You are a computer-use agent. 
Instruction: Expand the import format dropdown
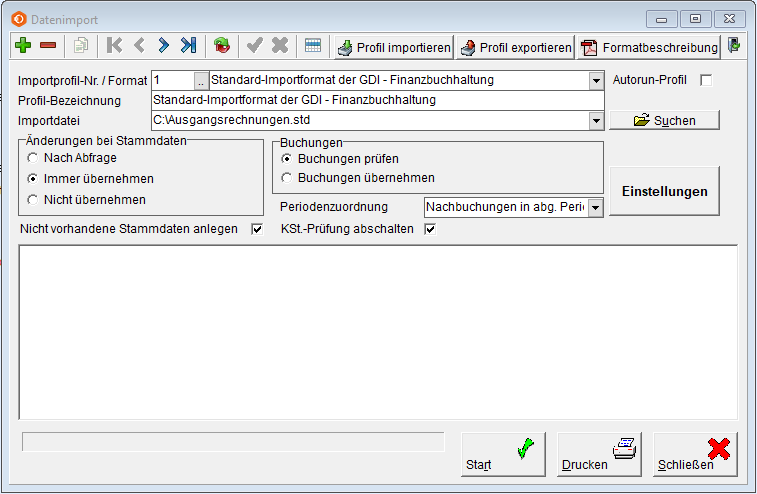[x=596, y=80]
